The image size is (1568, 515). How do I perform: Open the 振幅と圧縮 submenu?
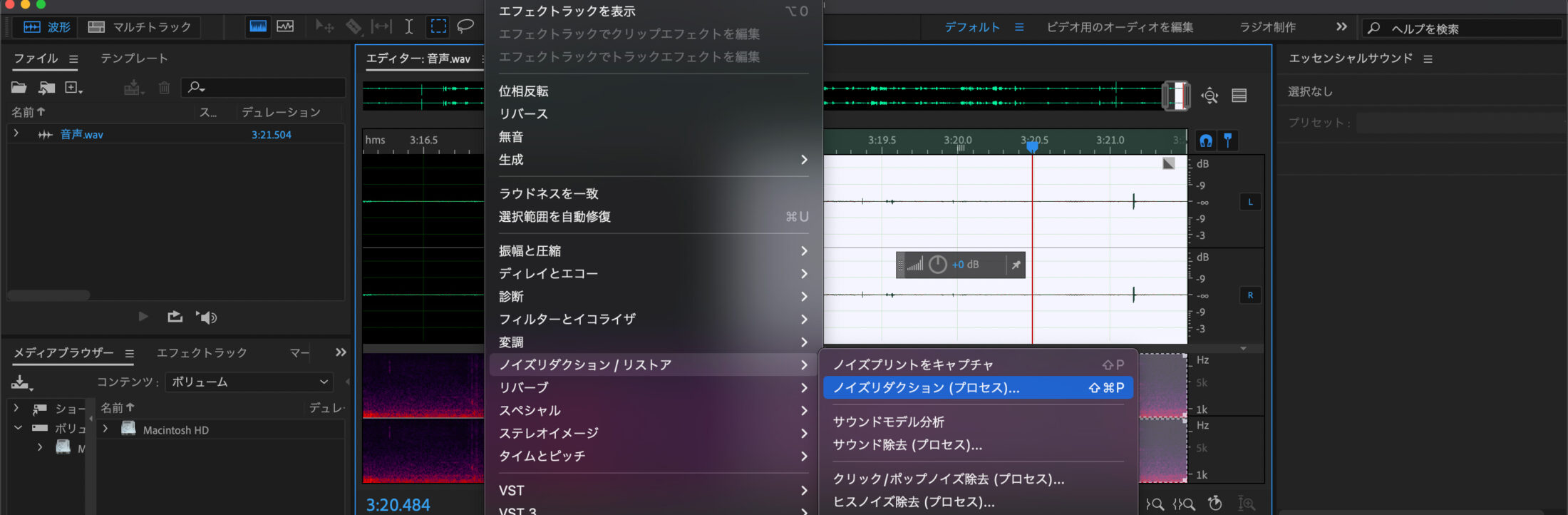[653, 250]
